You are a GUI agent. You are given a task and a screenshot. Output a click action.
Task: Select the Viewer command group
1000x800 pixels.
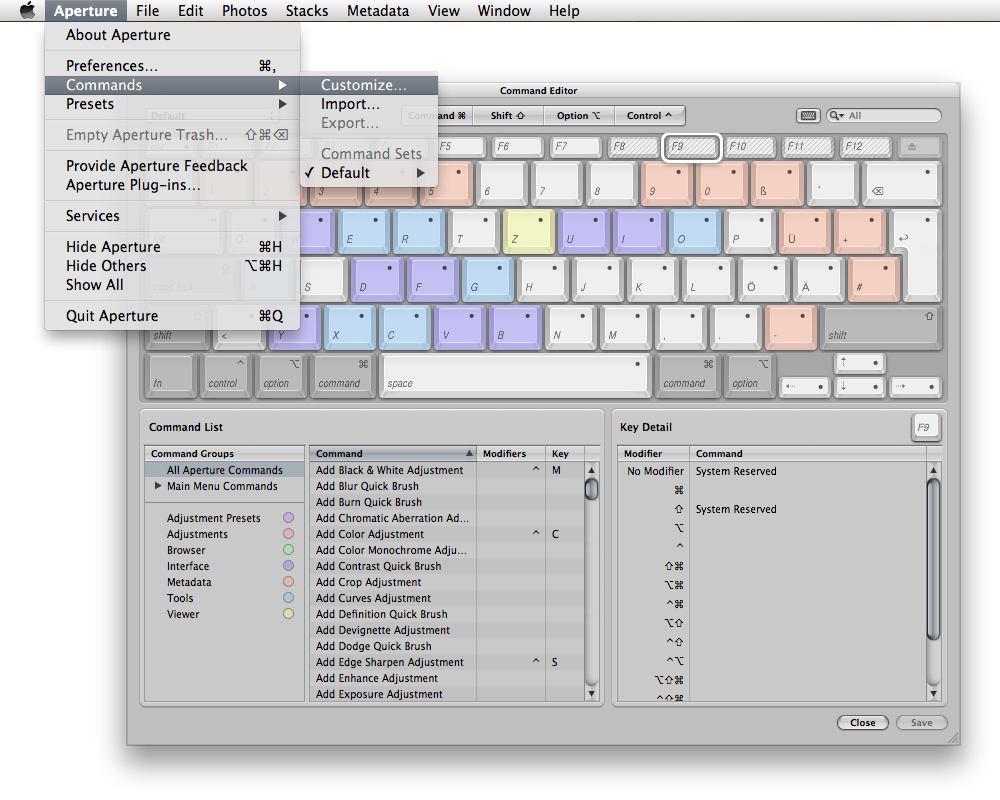[x=224, y=614]
